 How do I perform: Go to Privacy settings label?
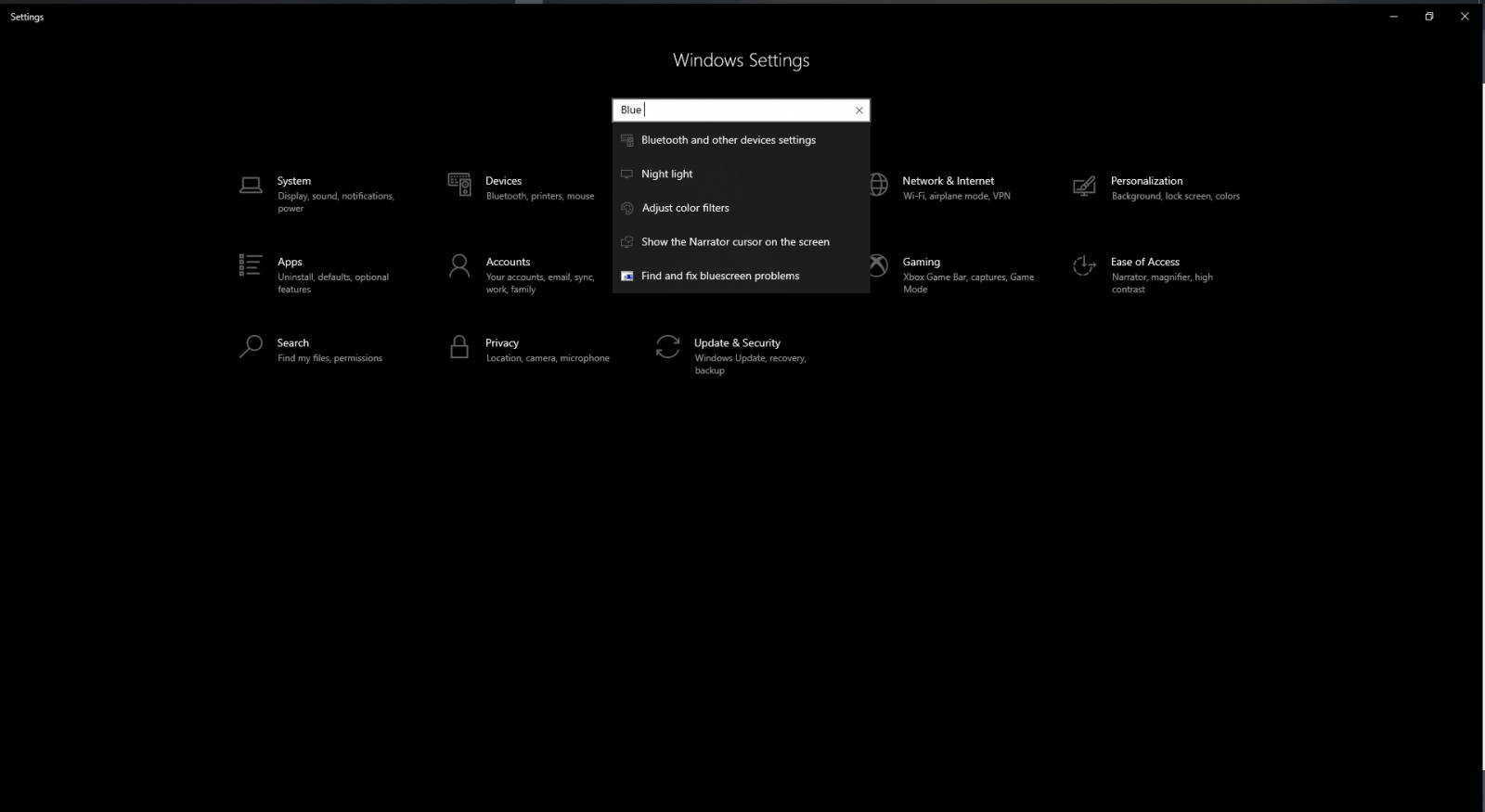pos(502,343)
